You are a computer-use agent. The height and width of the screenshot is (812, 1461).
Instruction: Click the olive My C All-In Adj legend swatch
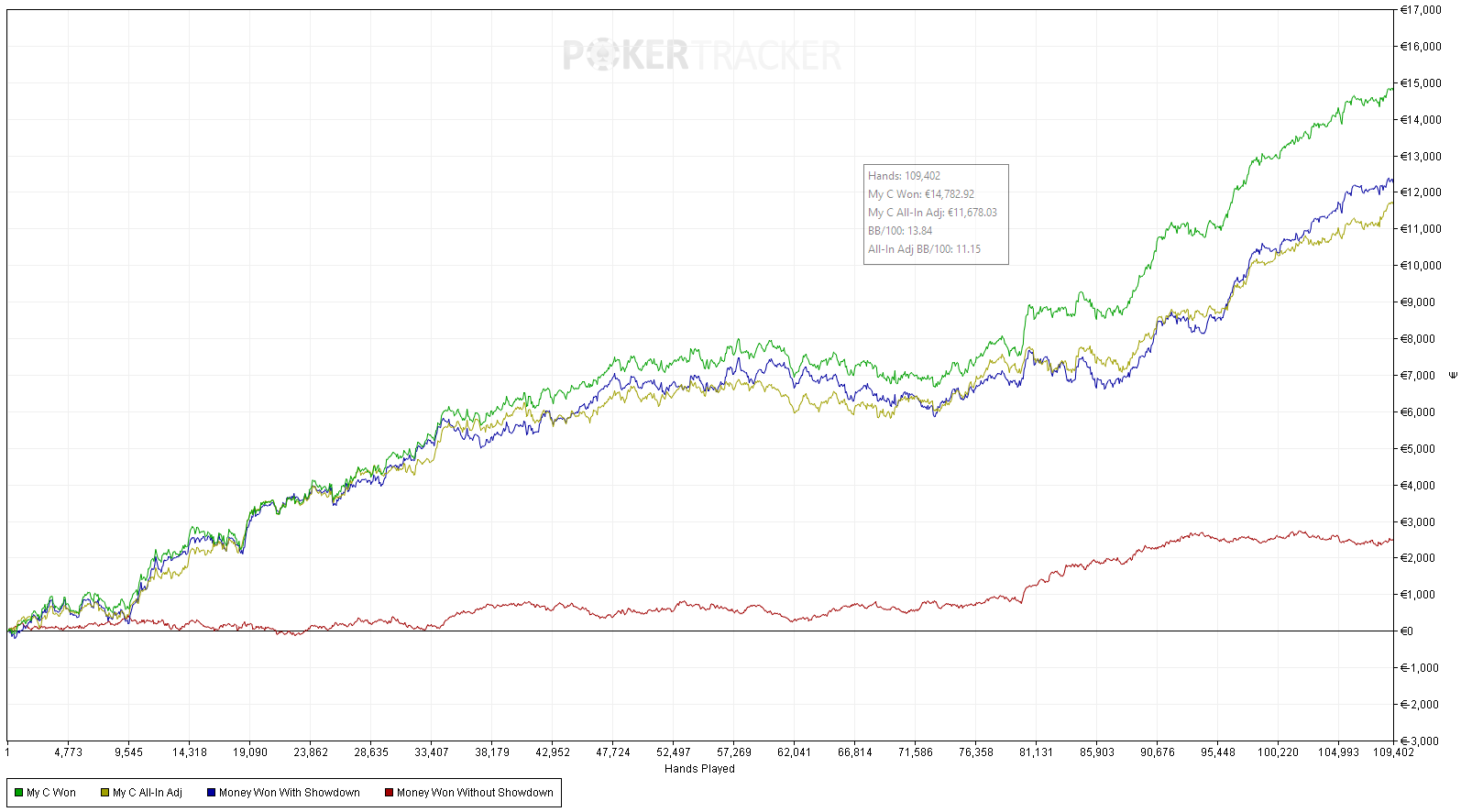(x=104, y=793)
